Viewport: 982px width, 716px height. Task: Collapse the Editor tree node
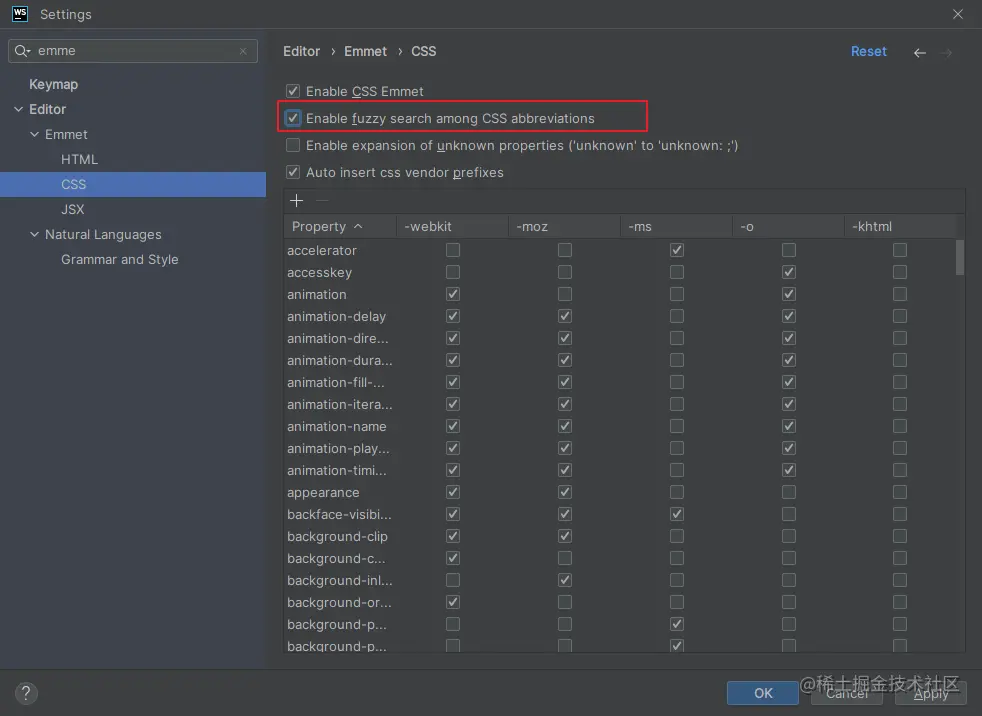tap(18, 109)
